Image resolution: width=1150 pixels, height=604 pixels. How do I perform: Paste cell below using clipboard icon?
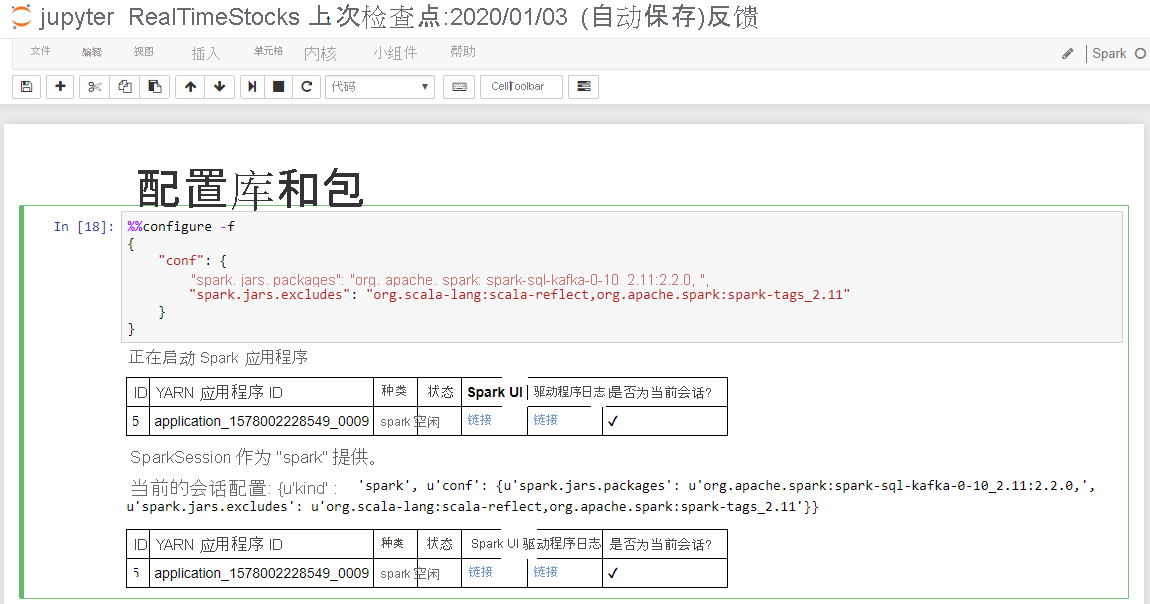tap(155, 86)
